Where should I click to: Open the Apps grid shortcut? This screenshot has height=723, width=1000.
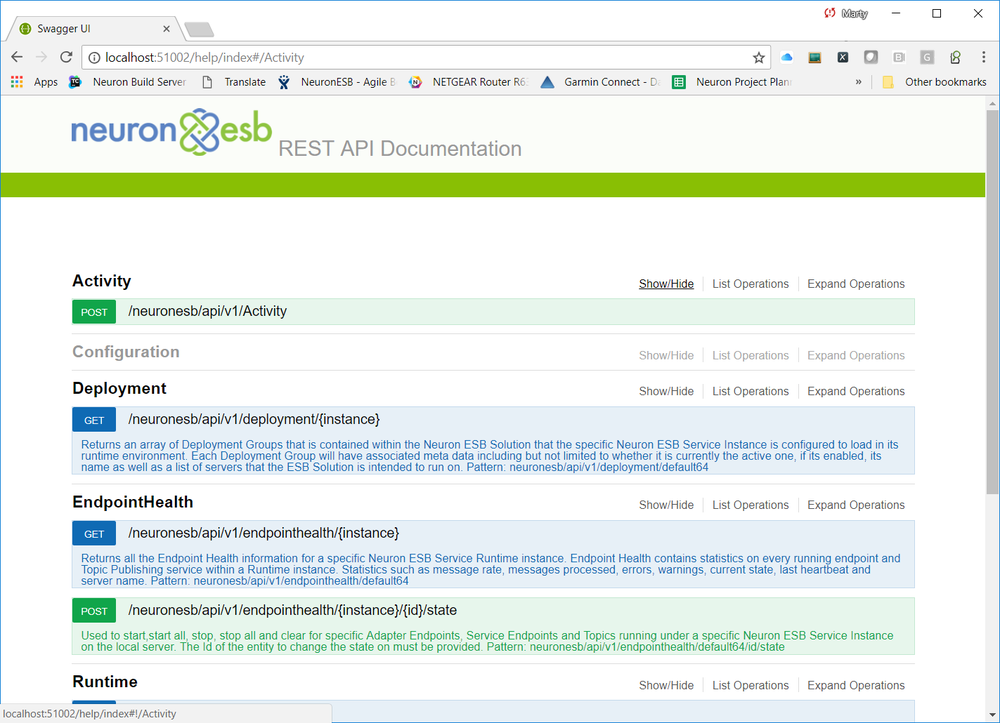coord(34,82)
